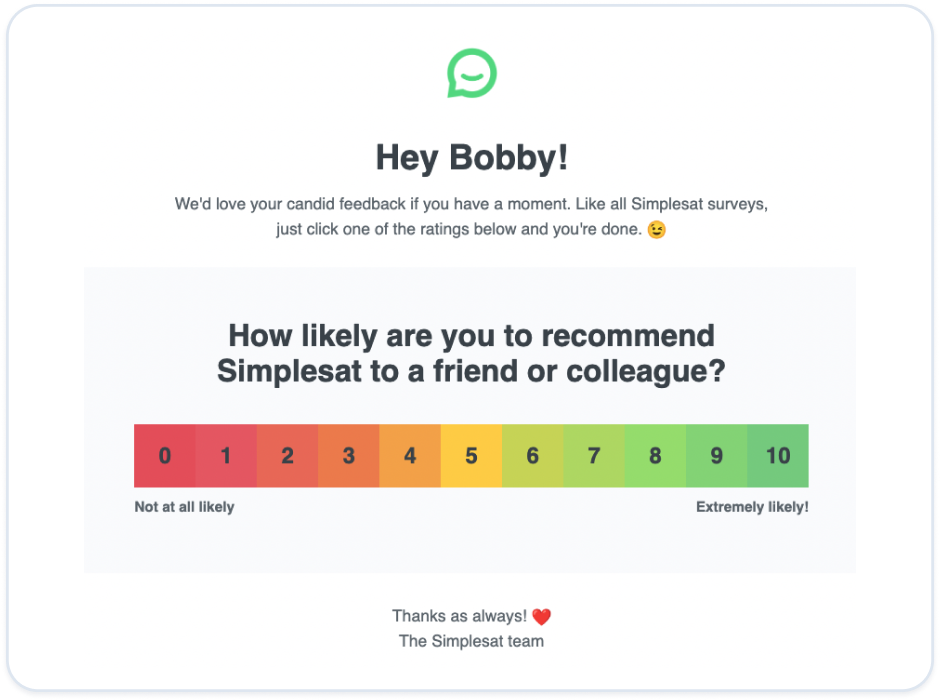Choose the yellow rating 5 box
This screenshot has height=700, width=940.
coord(471,456)
